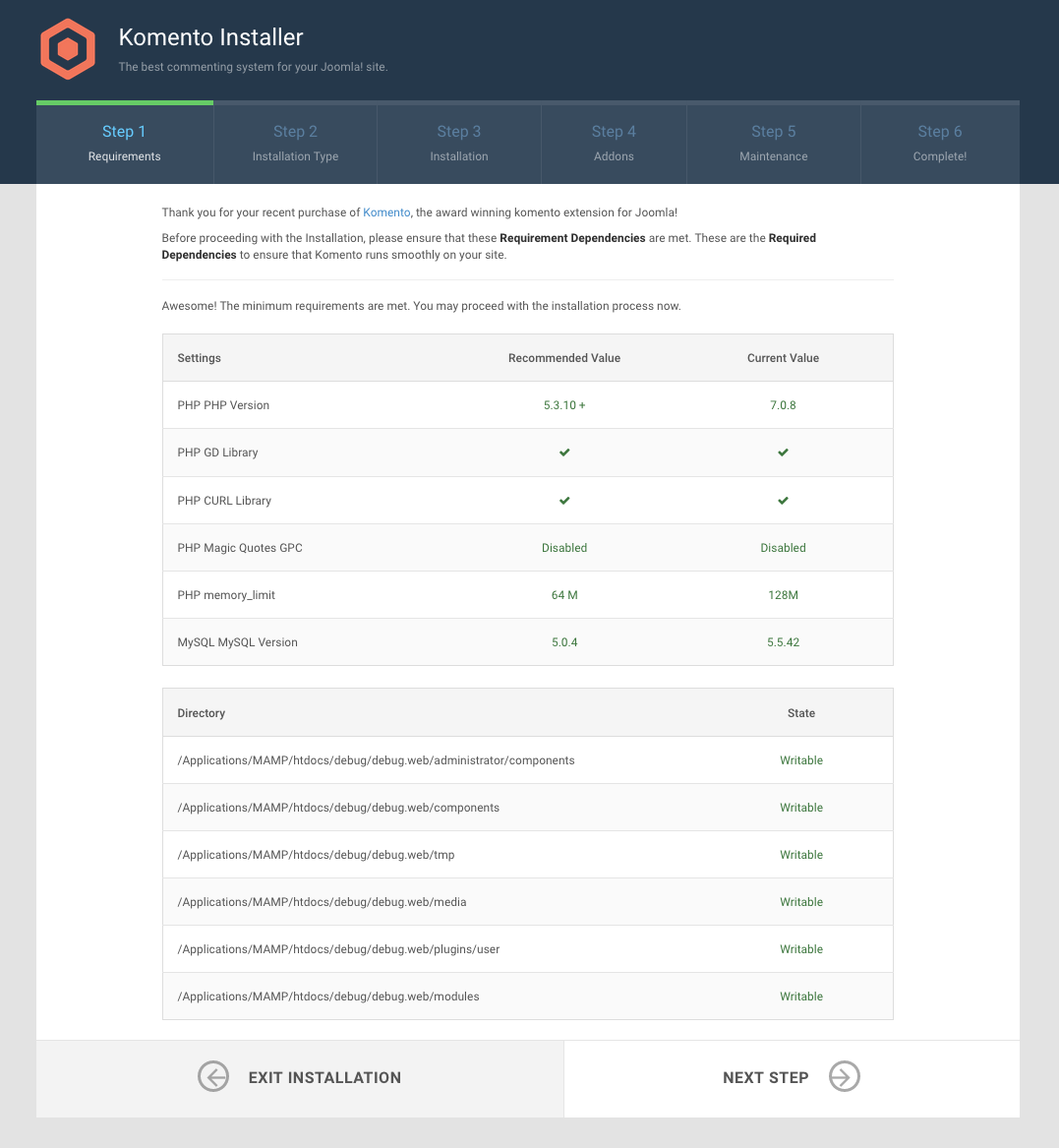Open the Step 5 Maintenance tab

774,143
